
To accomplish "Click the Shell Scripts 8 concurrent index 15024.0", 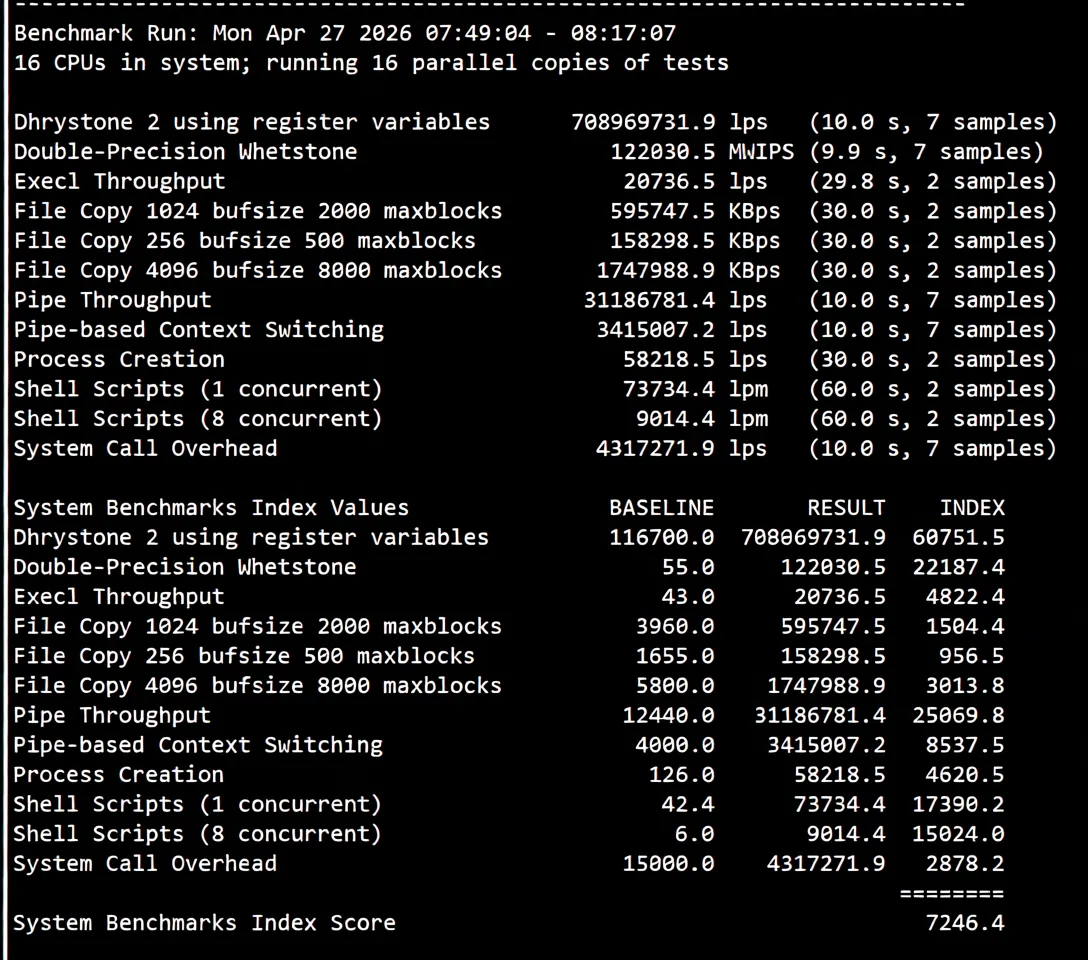I will point(959,834).
